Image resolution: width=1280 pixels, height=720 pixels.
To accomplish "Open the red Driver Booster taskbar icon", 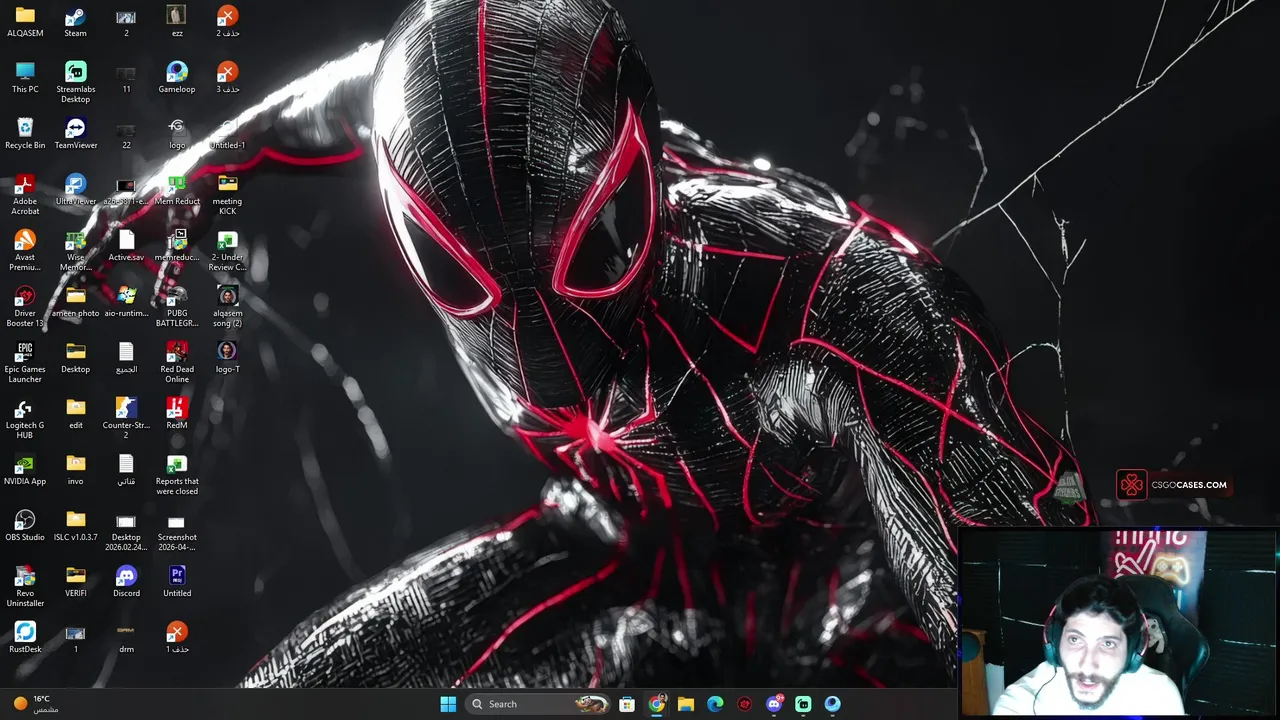I will click(x=744, y=704).
